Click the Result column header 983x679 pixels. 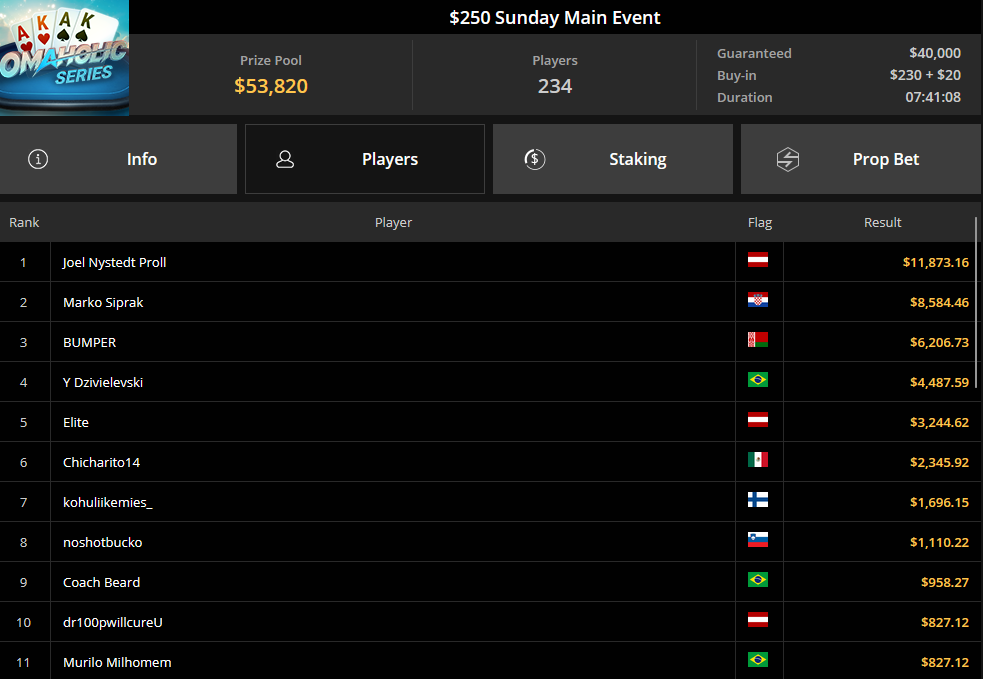[882, 223]
